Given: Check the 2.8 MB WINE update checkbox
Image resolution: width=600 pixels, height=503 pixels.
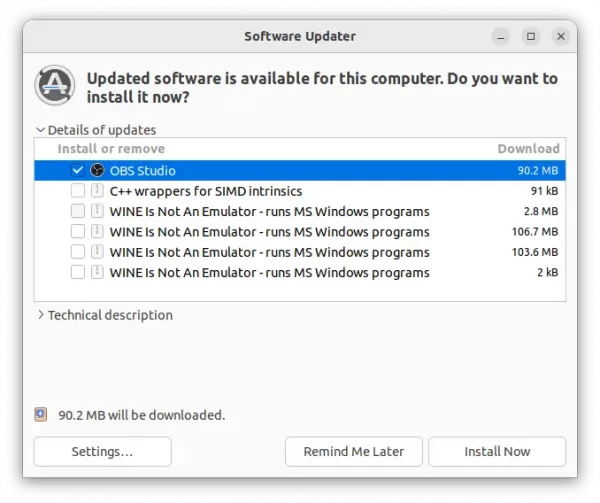Looking at the screenshot, I should 78,212.
